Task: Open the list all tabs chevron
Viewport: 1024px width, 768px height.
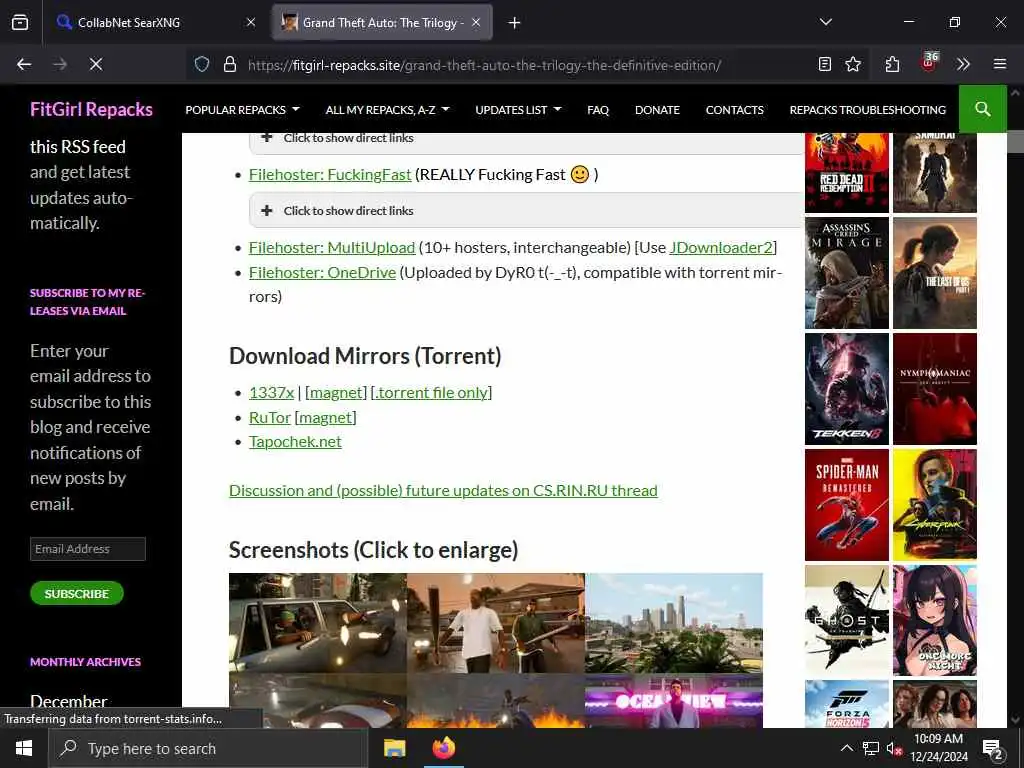Action: point(825,22)
